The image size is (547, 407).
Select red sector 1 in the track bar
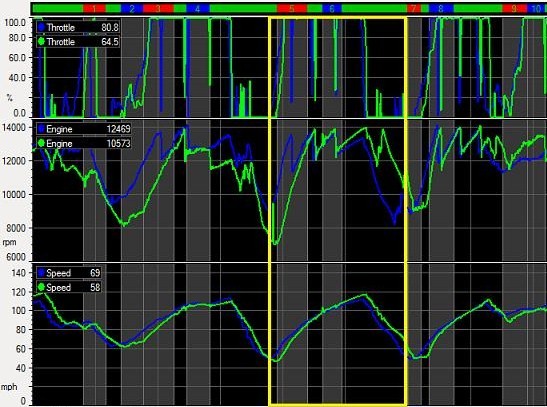click(94, 9)
